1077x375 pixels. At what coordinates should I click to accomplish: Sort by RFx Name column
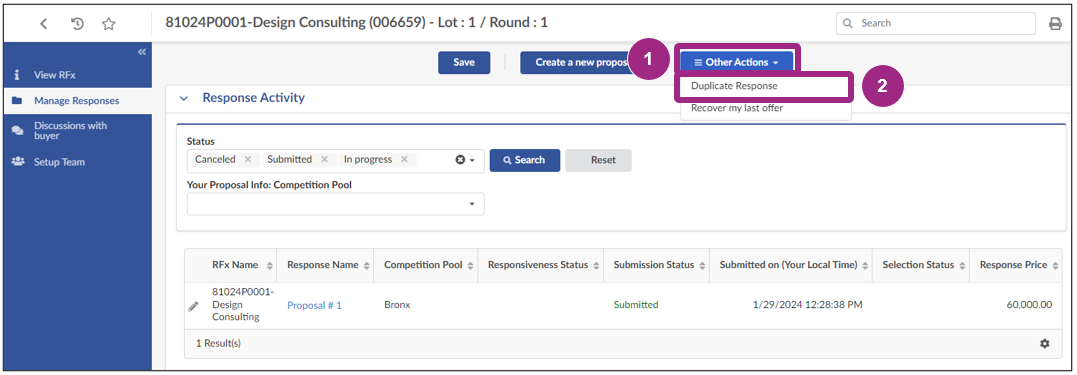click(269, 266)
